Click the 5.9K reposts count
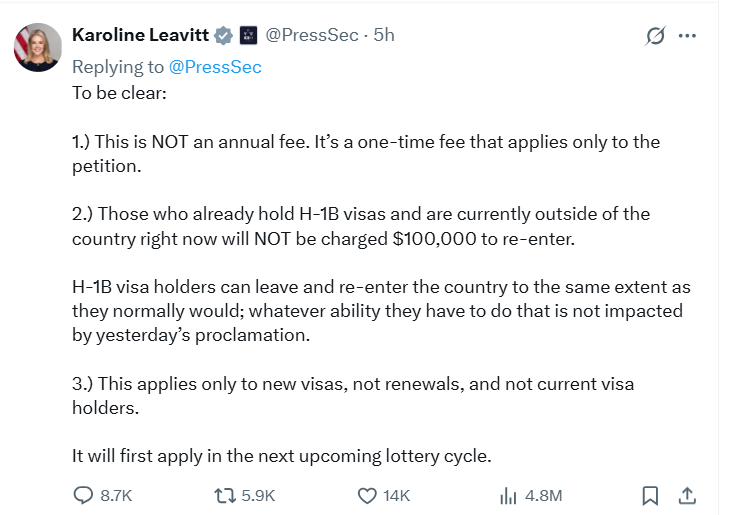This screenshot has height=515, width=739. click(x=259, y=495)
